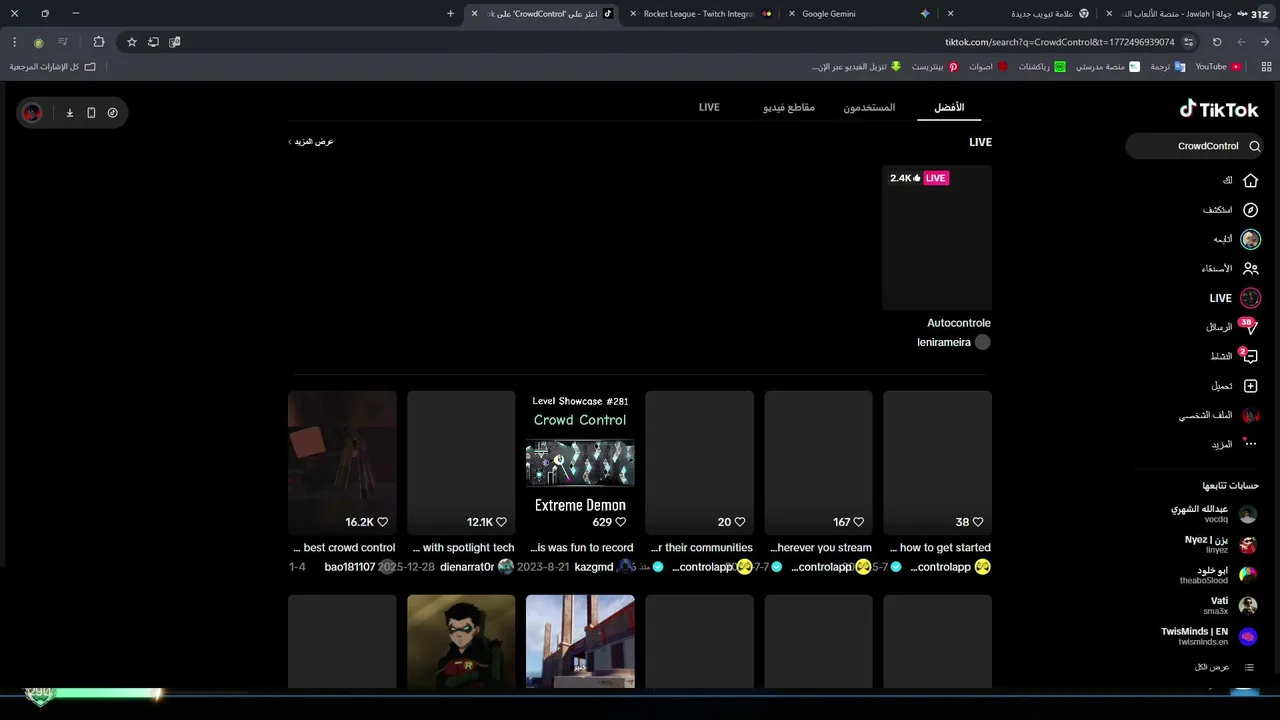
Task: Click the CrowdControl search field
Action: [x=1196, y=146]
